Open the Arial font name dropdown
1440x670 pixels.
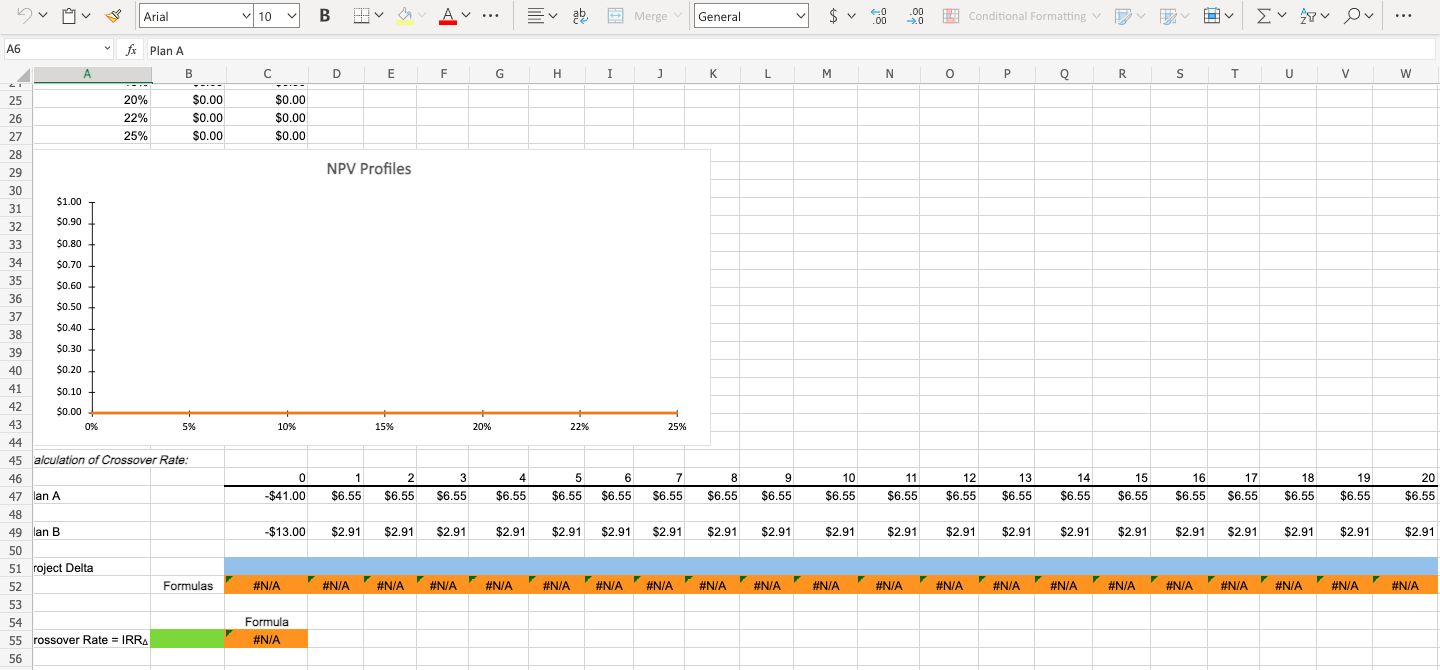click(195, 16)
